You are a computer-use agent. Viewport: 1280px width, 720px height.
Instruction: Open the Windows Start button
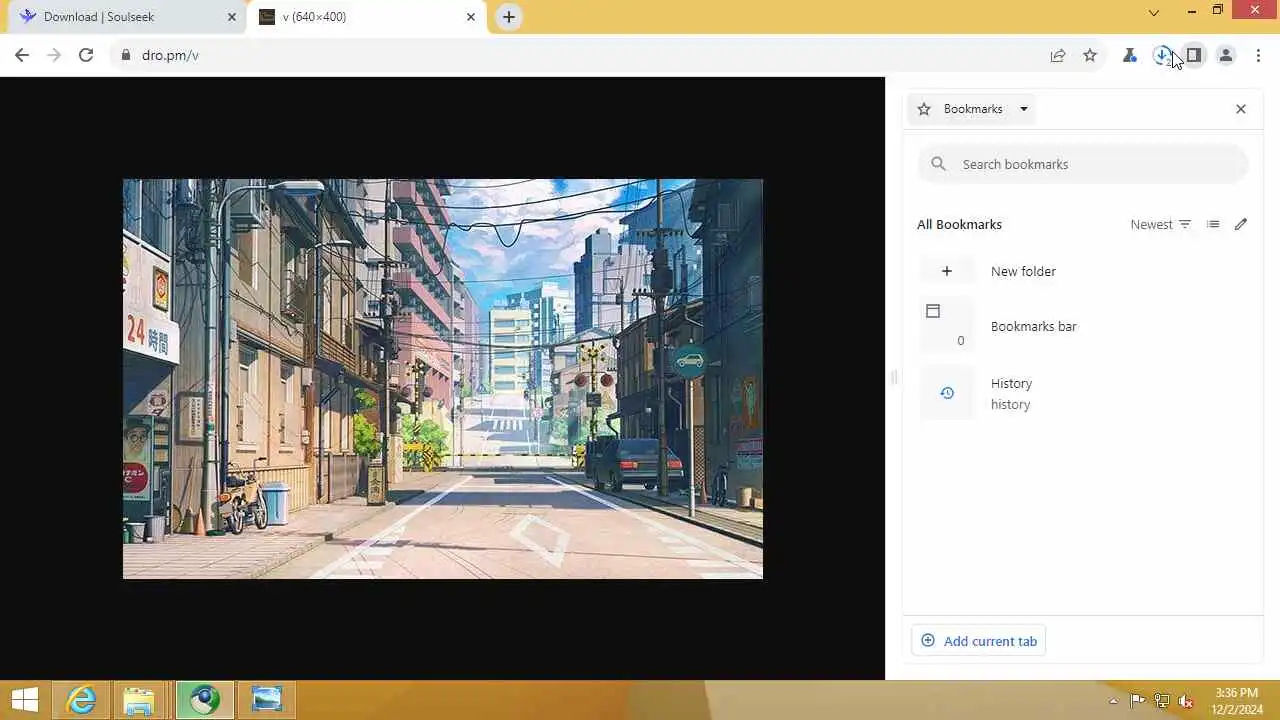point(25,699)
